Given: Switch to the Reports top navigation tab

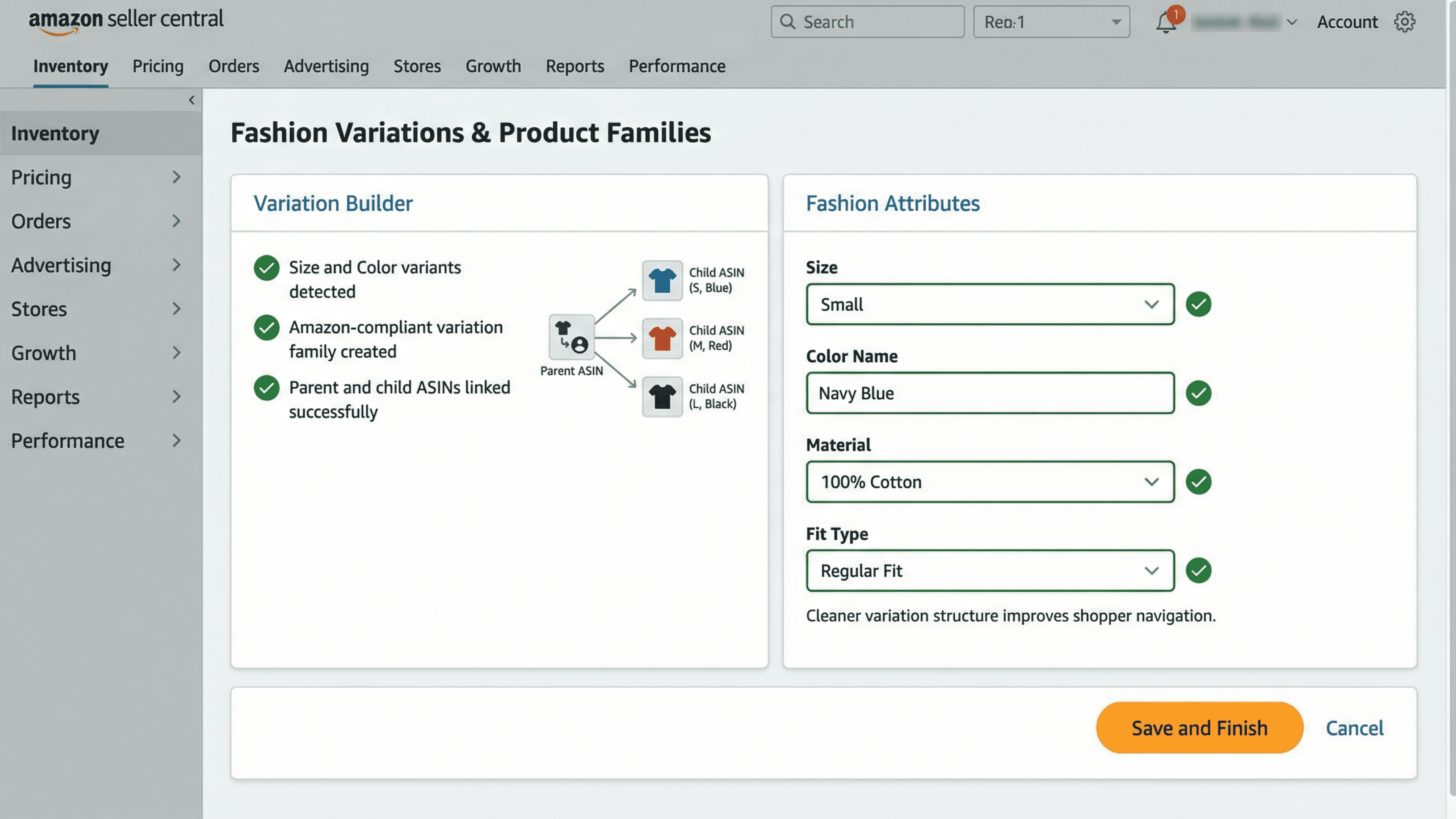Looking at the screenshot, I should tap(574, 66).
